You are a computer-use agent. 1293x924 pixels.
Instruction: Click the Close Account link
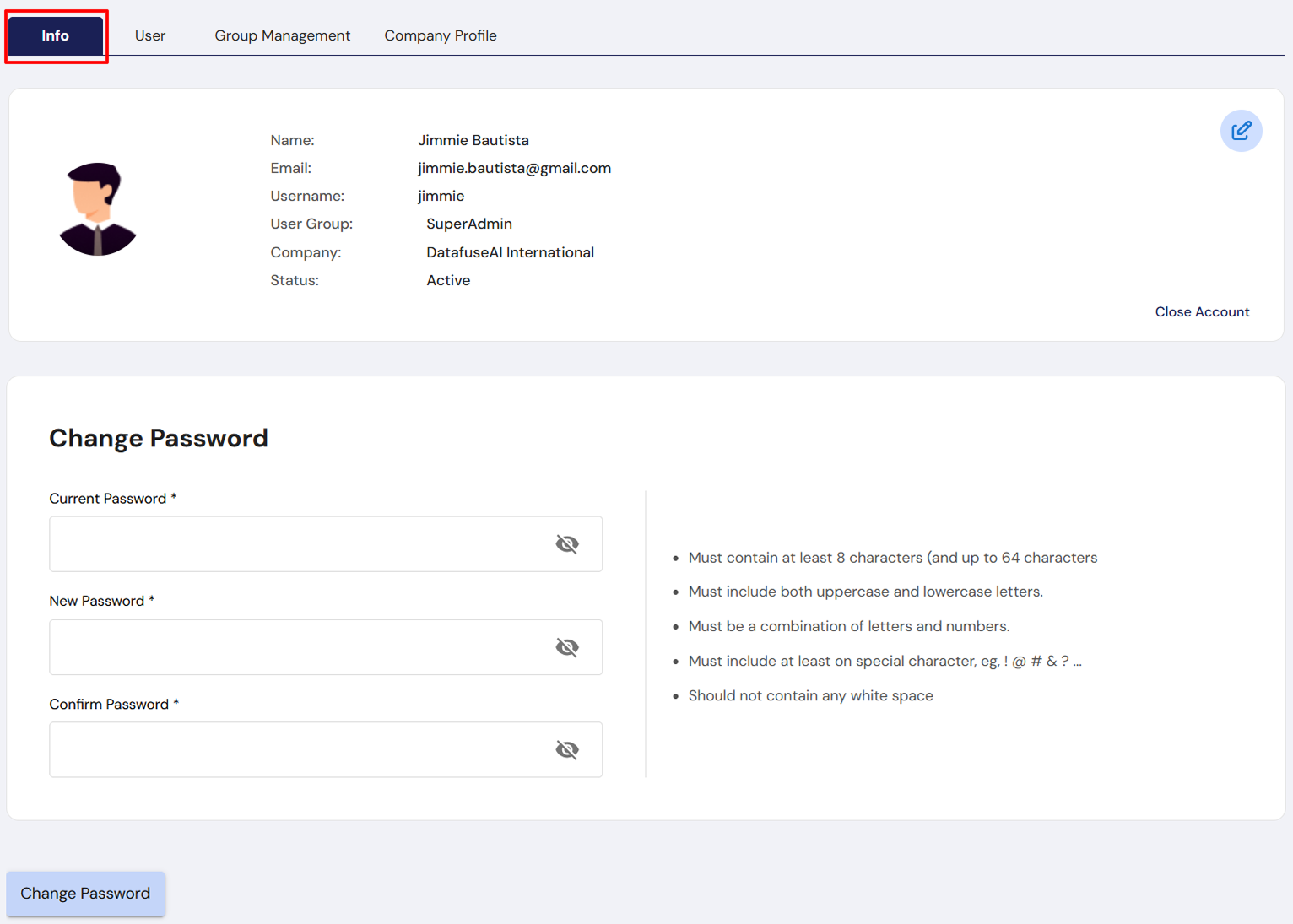pos(1202,311)
